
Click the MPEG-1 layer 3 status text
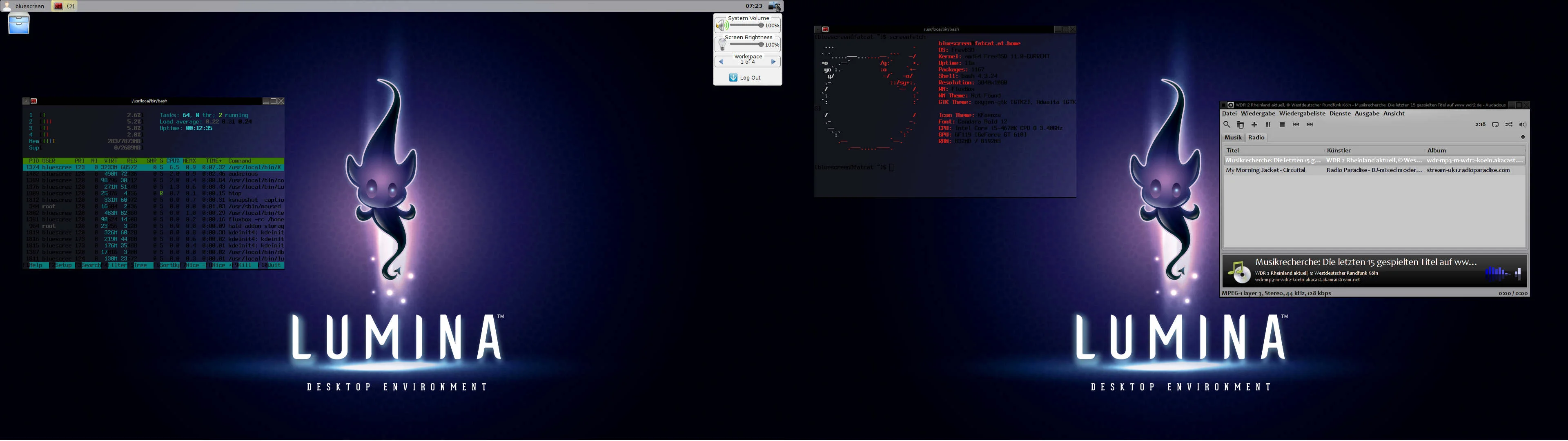click(1276, 294)
